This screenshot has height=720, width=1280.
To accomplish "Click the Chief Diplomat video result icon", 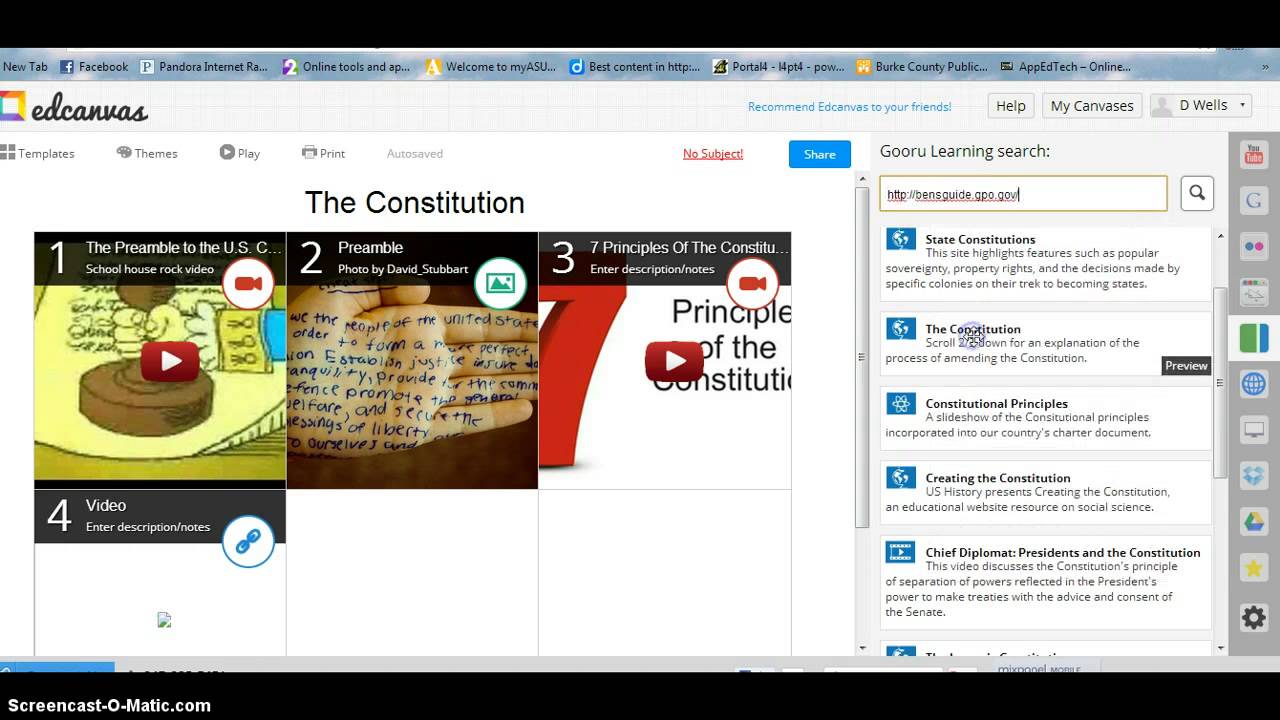I will click(x=901, y=552).
